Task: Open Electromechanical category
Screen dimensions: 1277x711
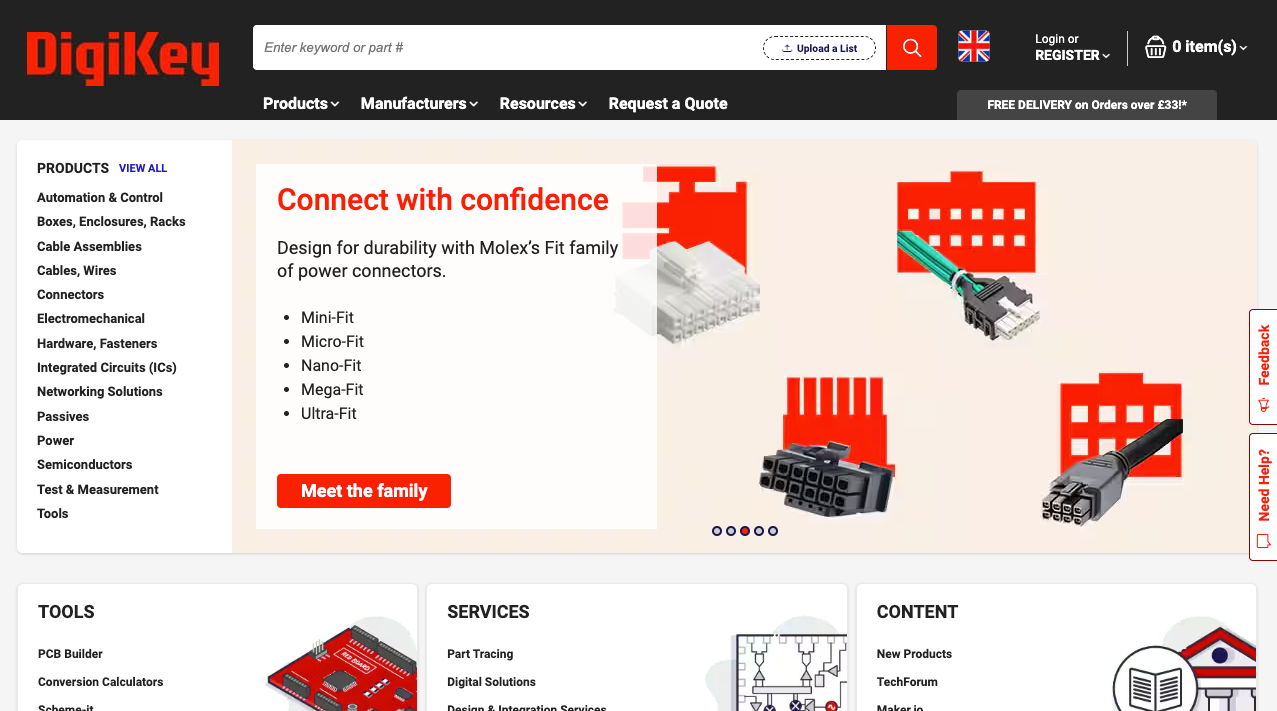Action: coord(91,319)
